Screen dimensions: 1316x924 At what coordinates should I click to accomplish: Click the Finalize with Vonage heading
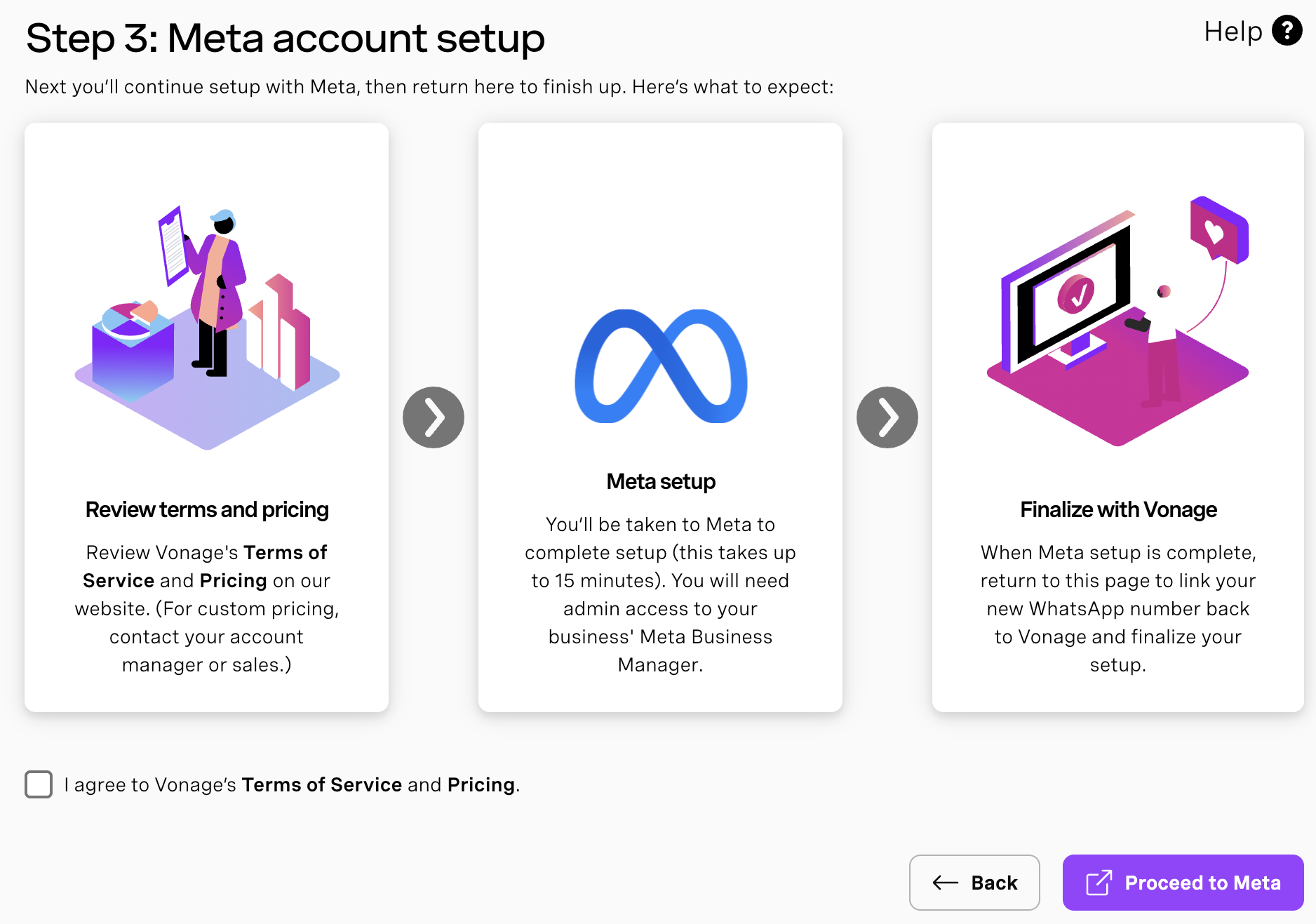tap(1117, 510)
